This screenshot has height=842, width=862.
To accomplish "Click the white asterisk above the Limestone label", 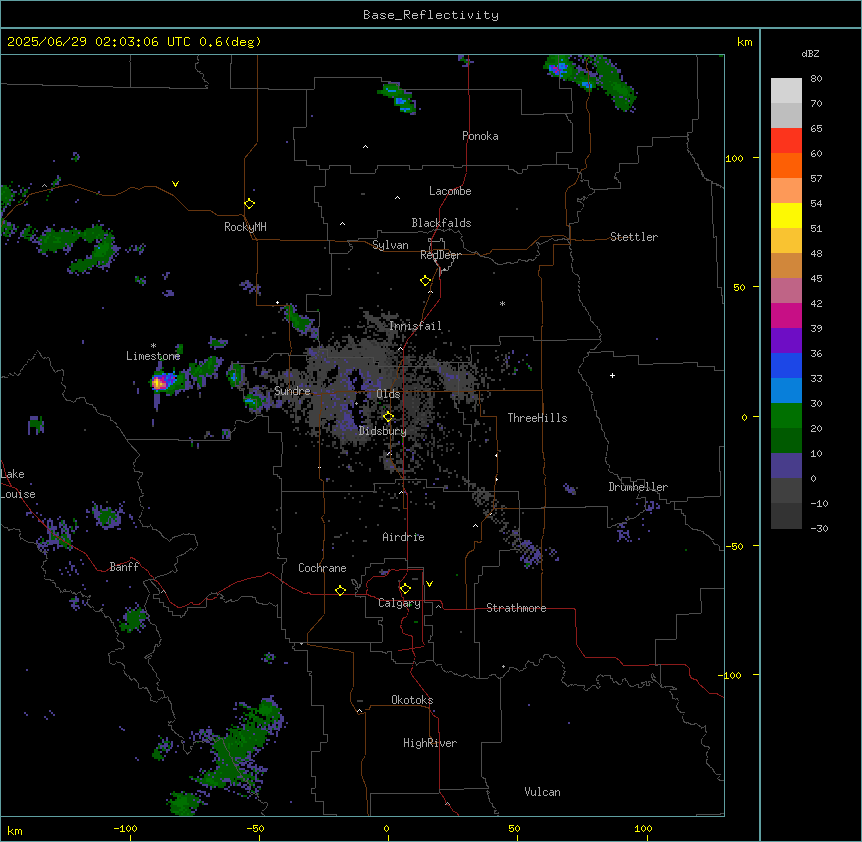I will coord(153,346).
